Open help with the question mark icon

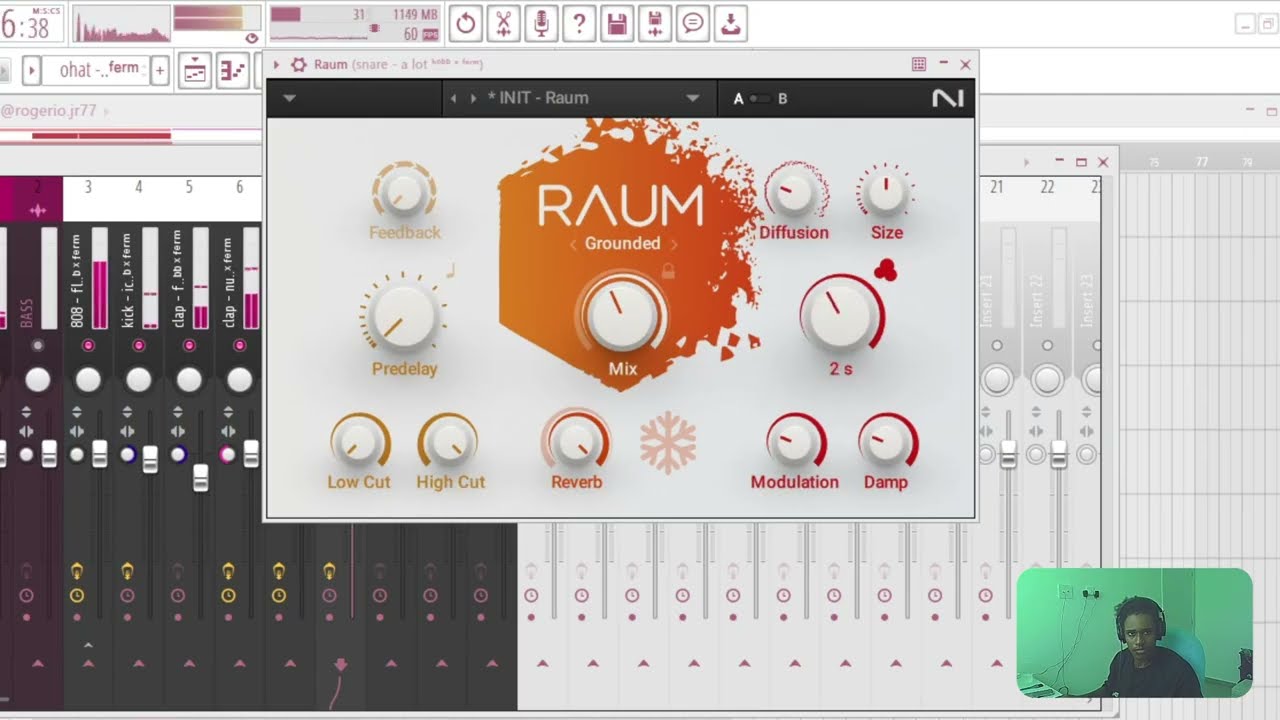coord(579,23)
